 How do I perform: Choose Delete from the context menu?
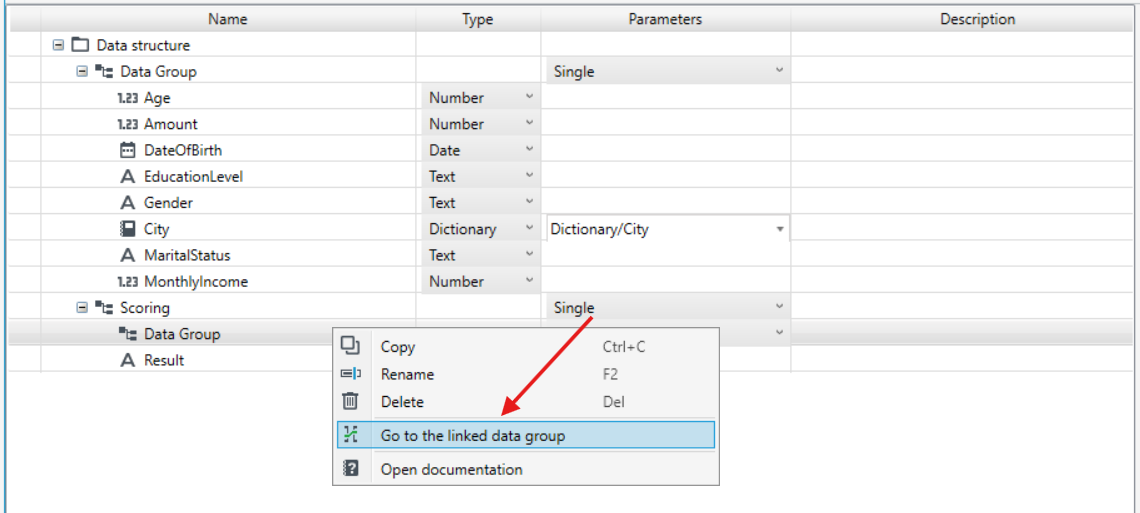click(524, 401)
